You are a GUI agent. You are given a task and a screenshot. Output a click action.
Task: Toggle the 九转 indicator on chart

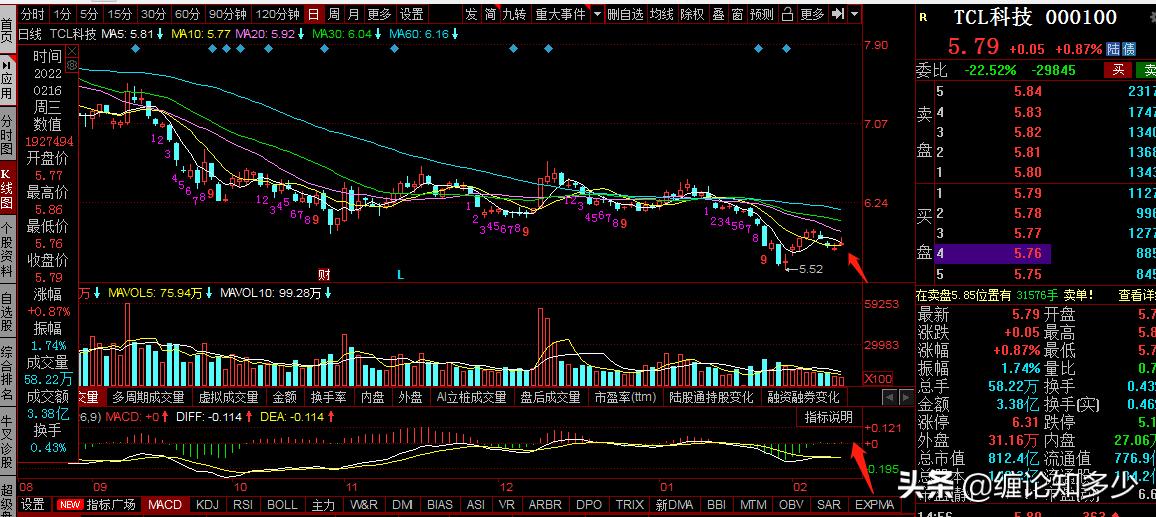pyautogui.click(x=515, y=14)
